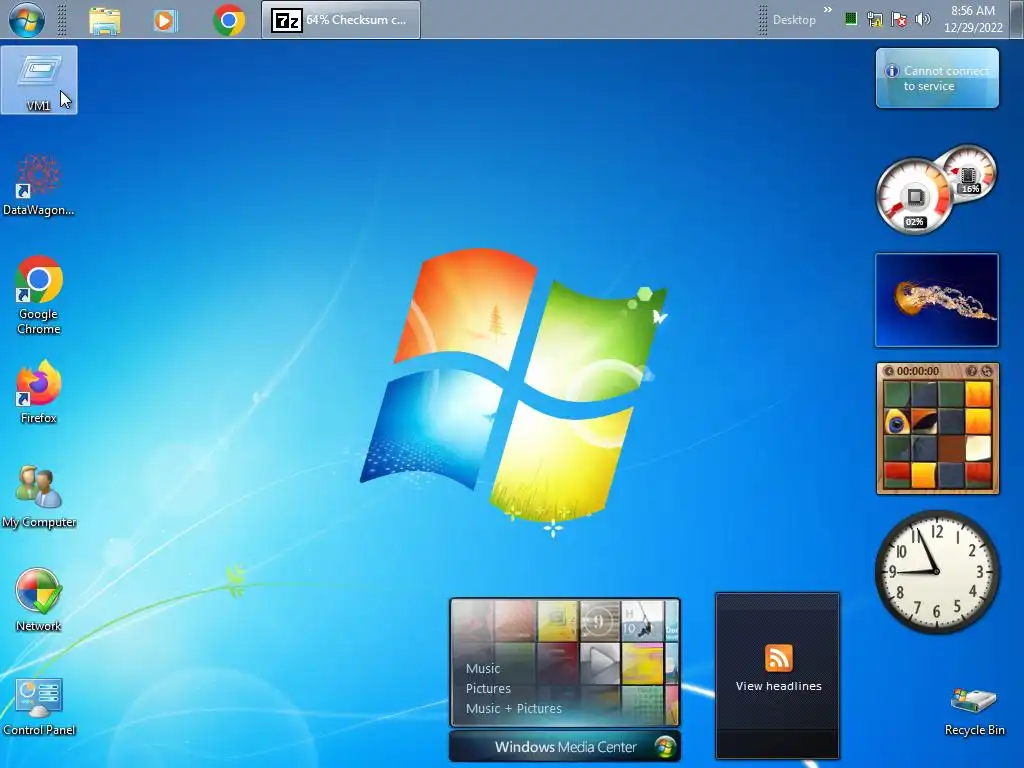
Task: Click the Cannot connect to service gadget
Action: [x=937, y=78]
